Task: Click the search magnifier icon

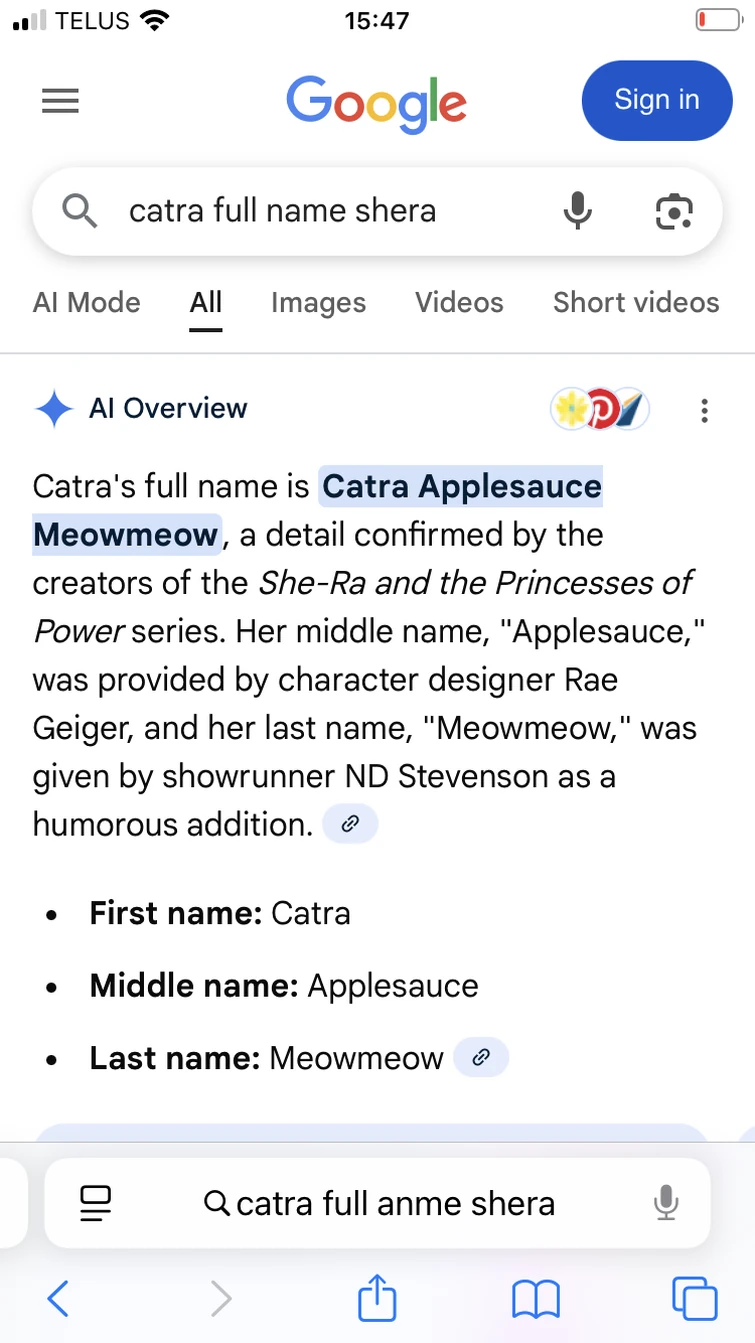Action: coord(79,211)
